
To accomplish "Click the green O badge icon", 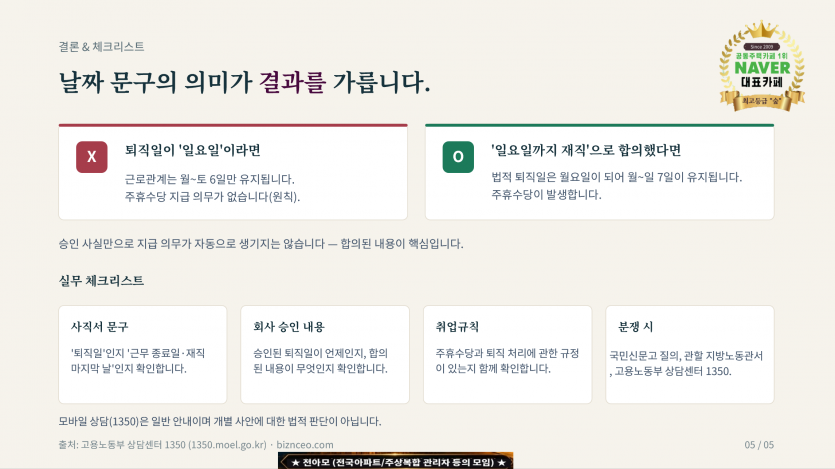I will pyautogui.click(x=458, y=157).
